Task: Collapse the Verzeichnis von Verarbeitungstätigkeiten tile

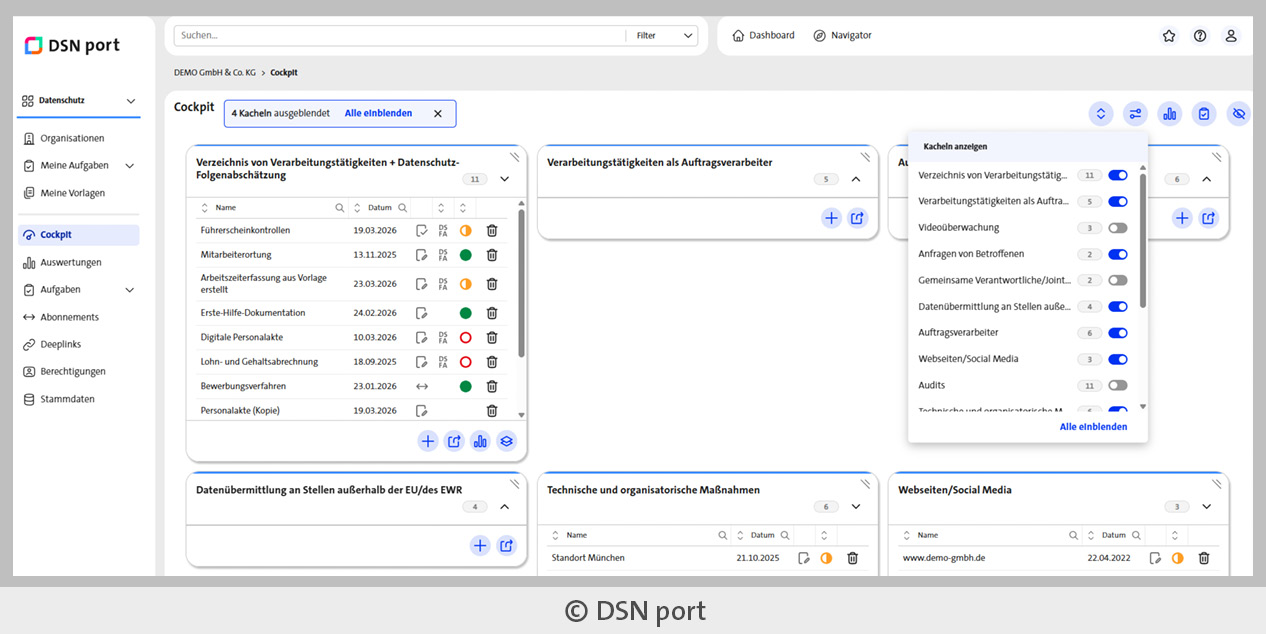Action: tap(504, 179)
